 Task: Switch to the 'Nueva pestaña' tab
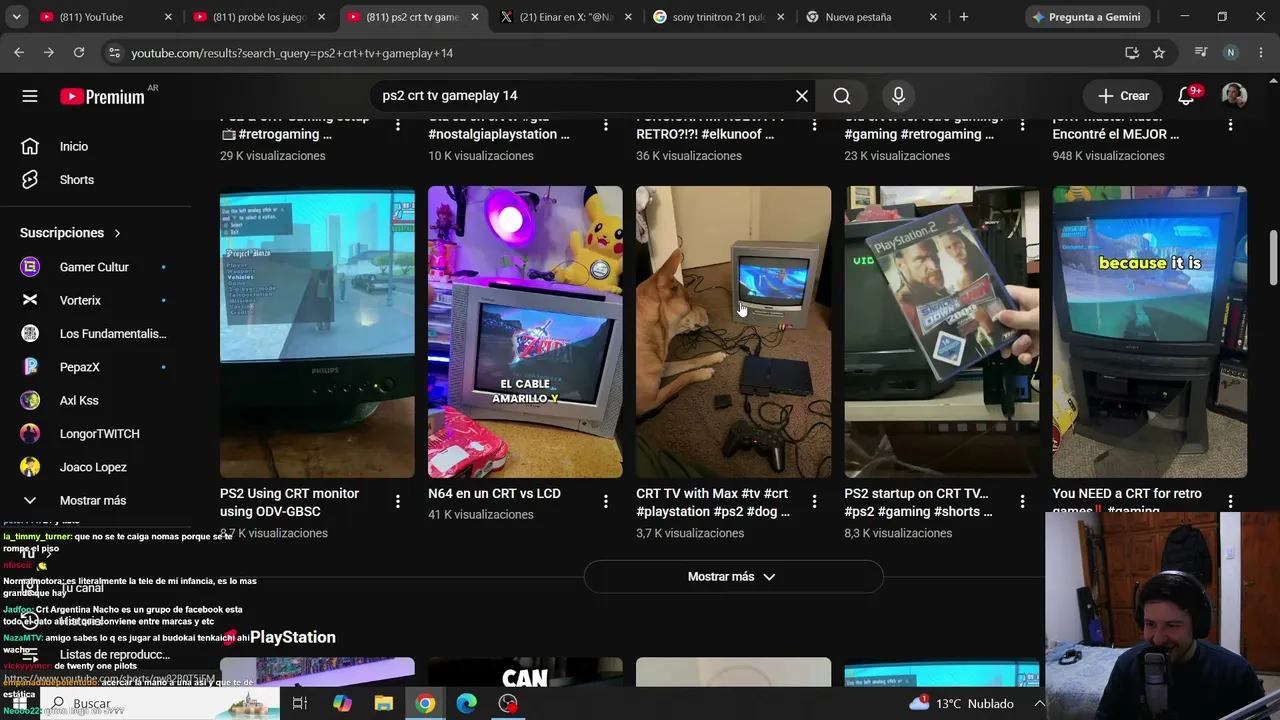(x=873, y=17)
